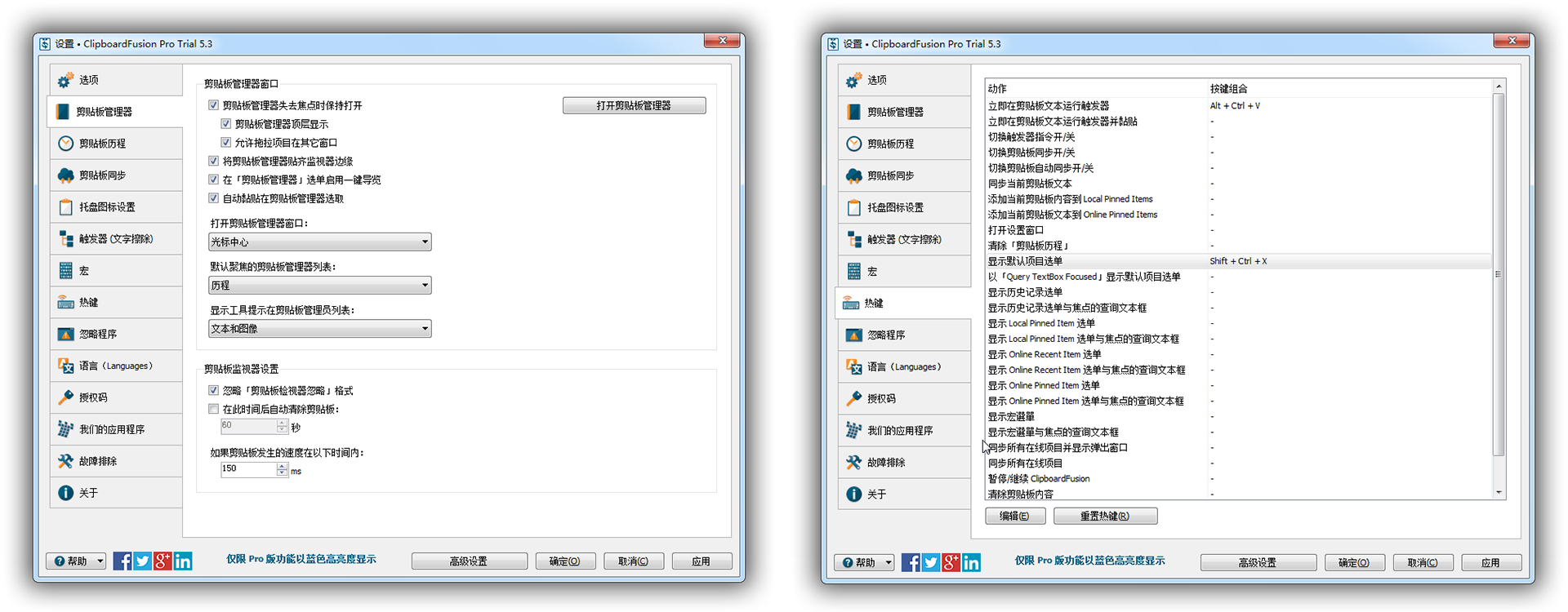Select row 暂停/继续 ClipboardFusion

[x=1238, y=479]
